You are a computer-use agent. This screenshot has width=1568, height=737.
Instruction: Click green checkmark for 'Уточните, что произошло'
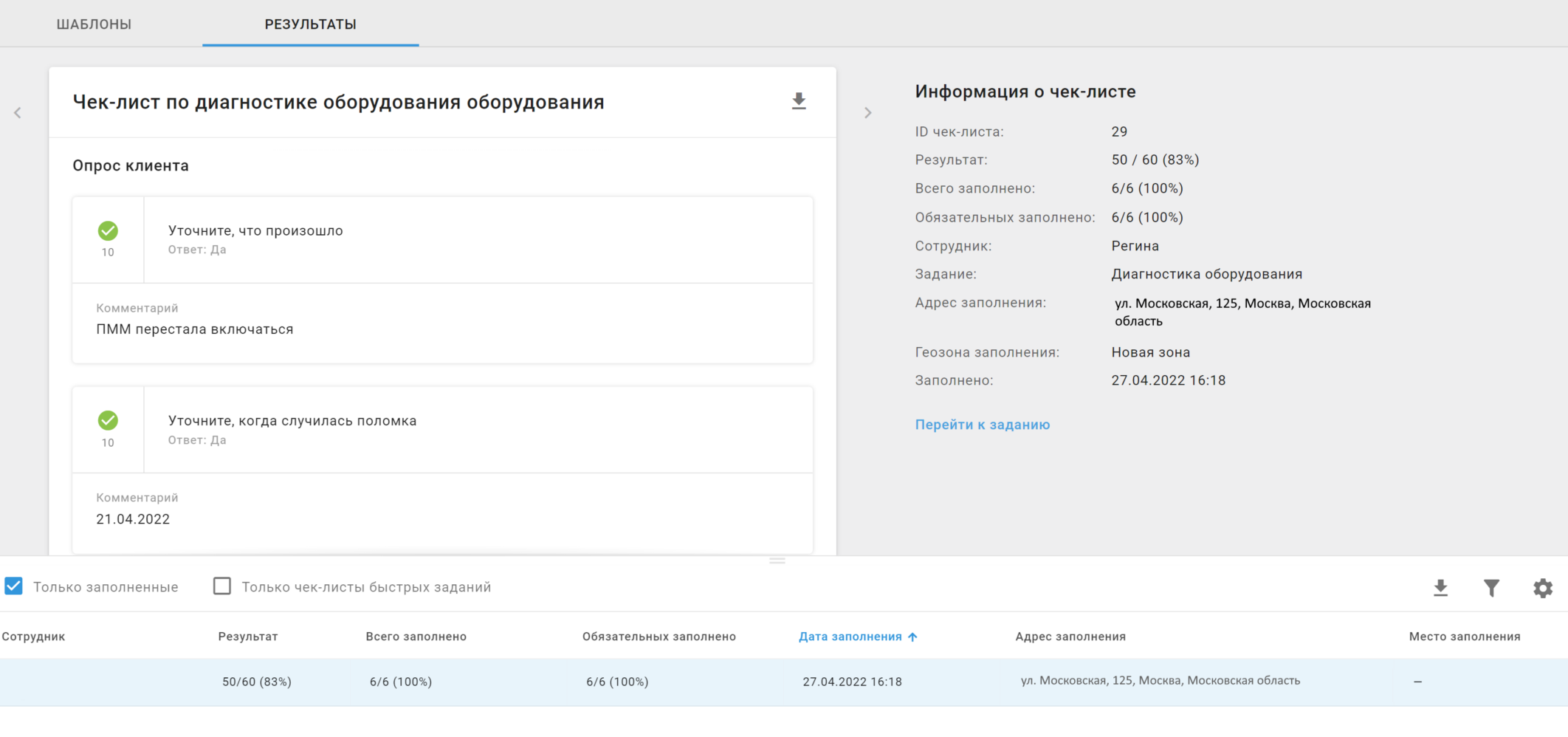click(108, 231)
